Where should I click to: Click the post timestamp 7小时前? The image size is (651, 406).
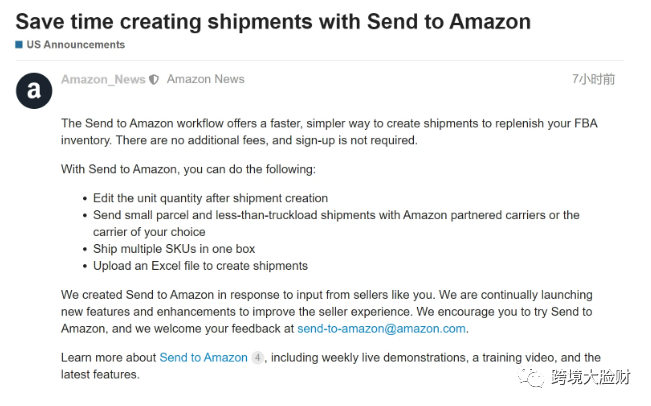593,79
